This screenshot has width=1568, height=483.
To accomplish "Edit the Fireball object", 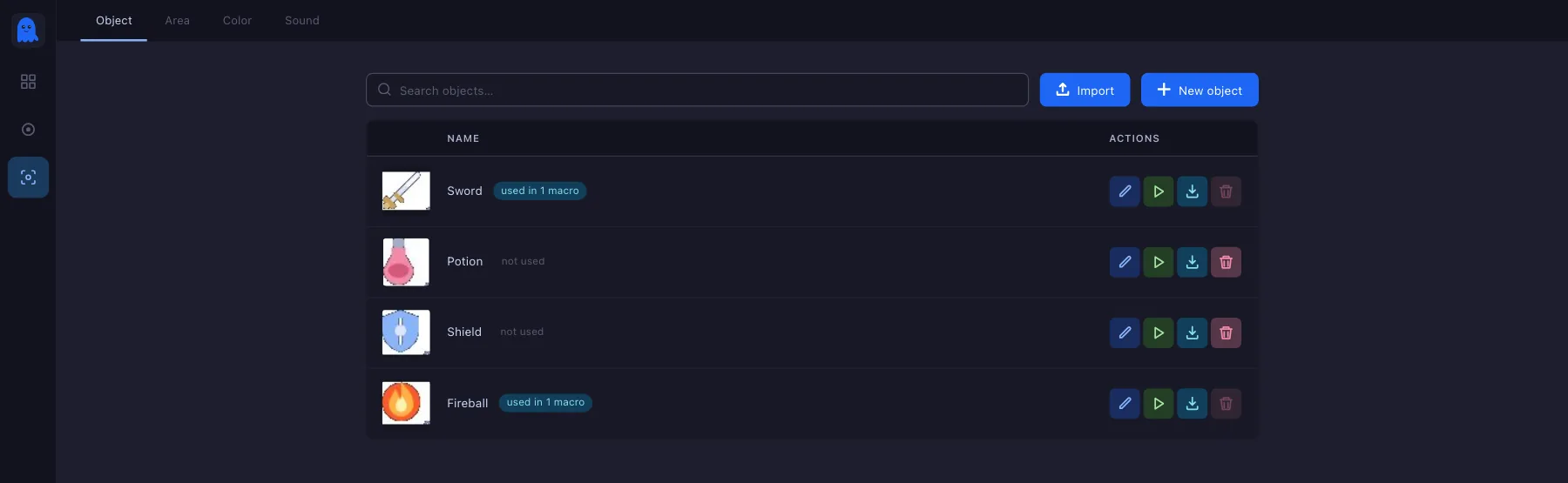I will [1125, 404].
